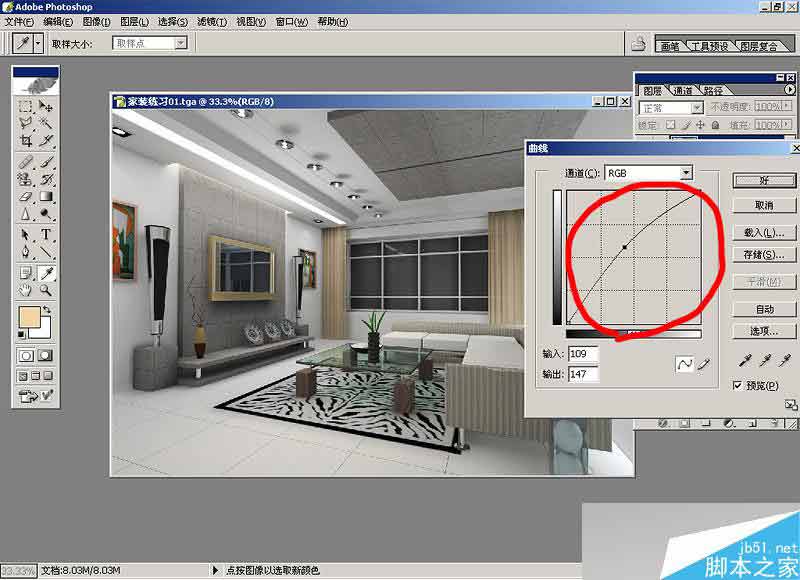Select the Clone Stamp tool
The image size is (800, 580).
coord(26,179)
